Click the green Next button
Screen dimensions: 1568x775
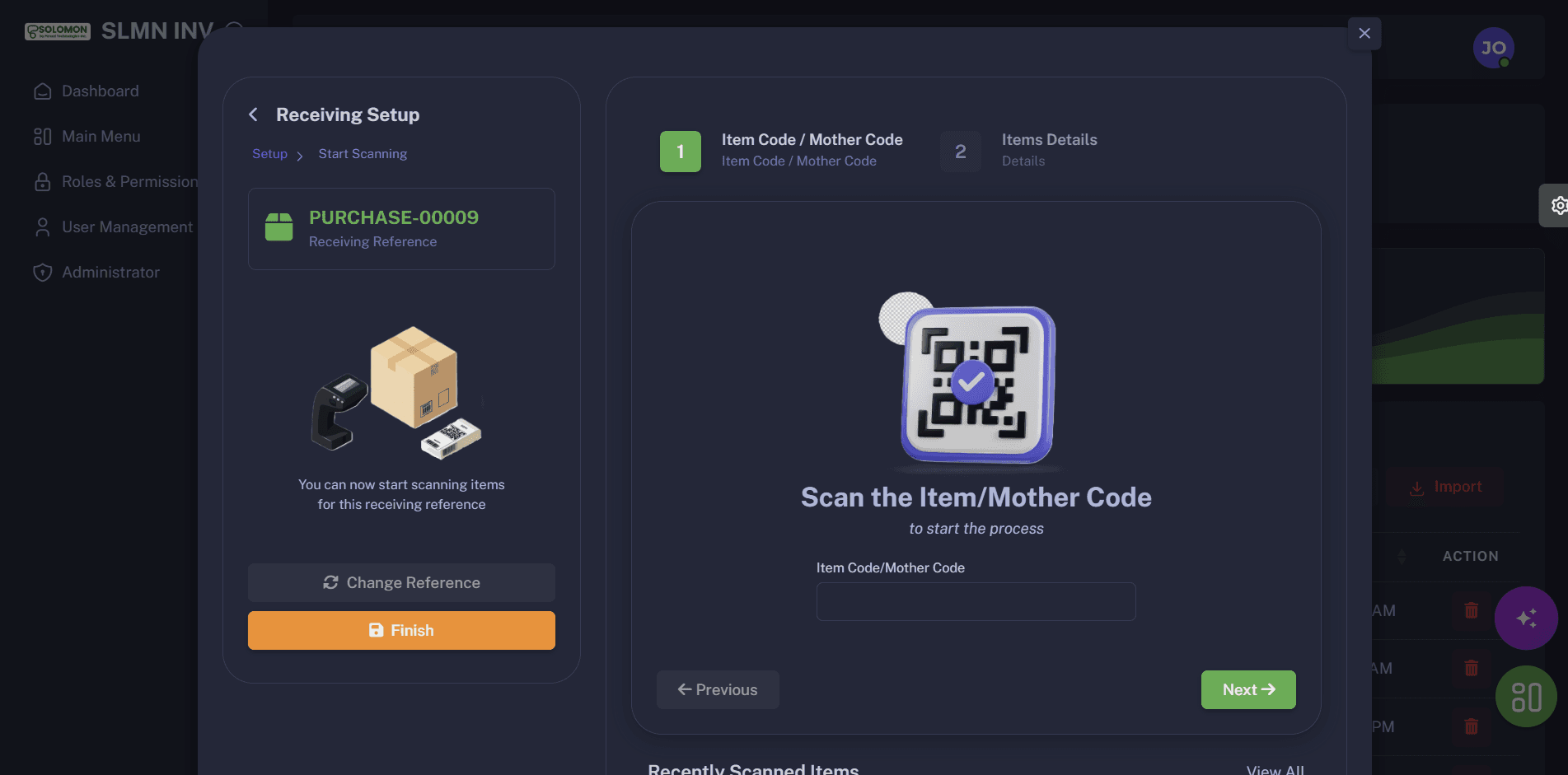(x=1248, y=689)
